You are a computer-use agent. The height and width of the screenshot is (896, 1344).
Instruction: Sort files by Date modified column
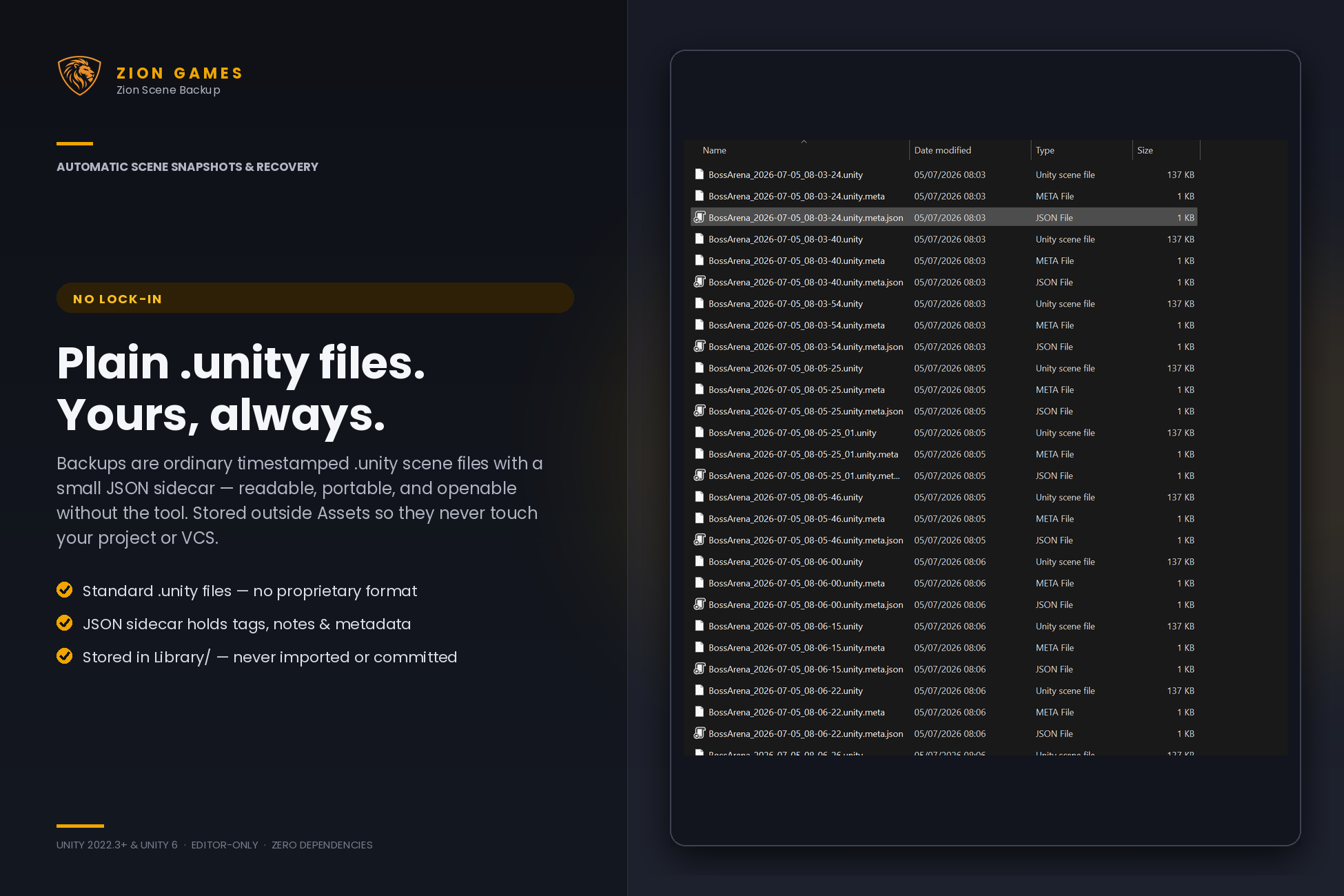point(942,150)
